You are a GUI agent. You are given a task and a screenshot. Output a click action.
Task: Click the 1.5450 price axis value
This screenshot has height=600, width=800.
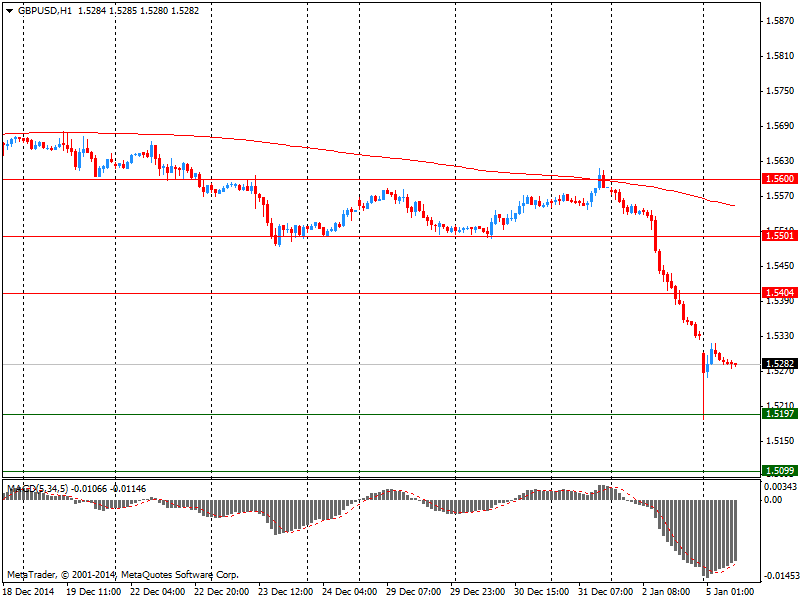780,266
